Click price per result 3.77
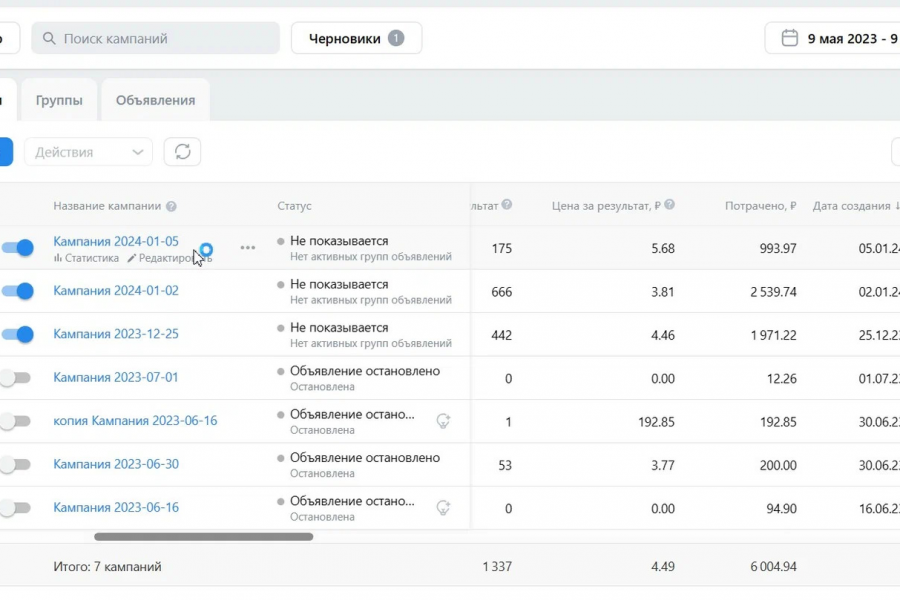The image size is (900, 600). click(x=663, y=466)
